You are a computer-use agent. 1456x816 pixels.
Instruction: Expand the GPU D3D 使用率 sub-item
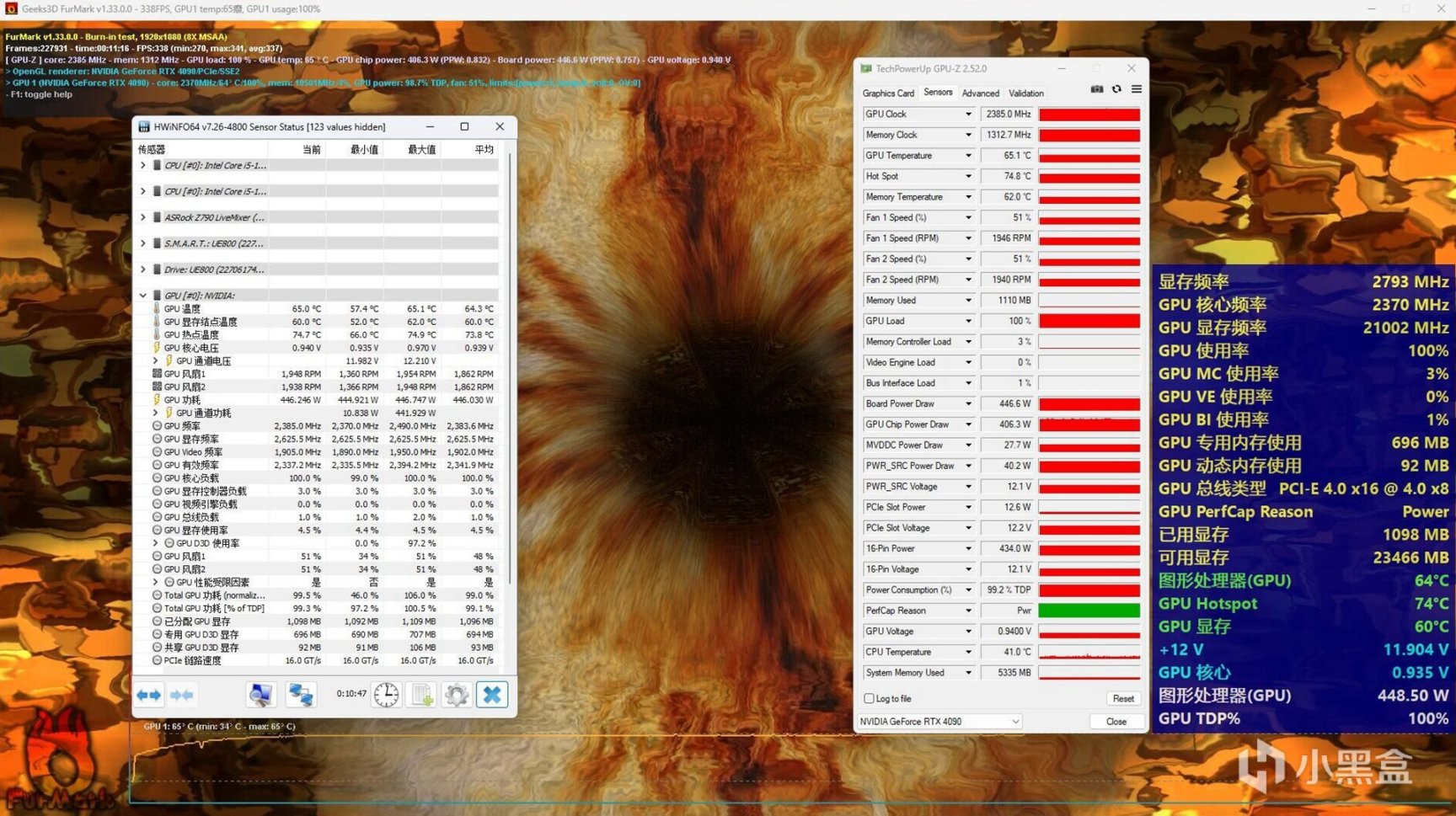[x=155, y=543]
